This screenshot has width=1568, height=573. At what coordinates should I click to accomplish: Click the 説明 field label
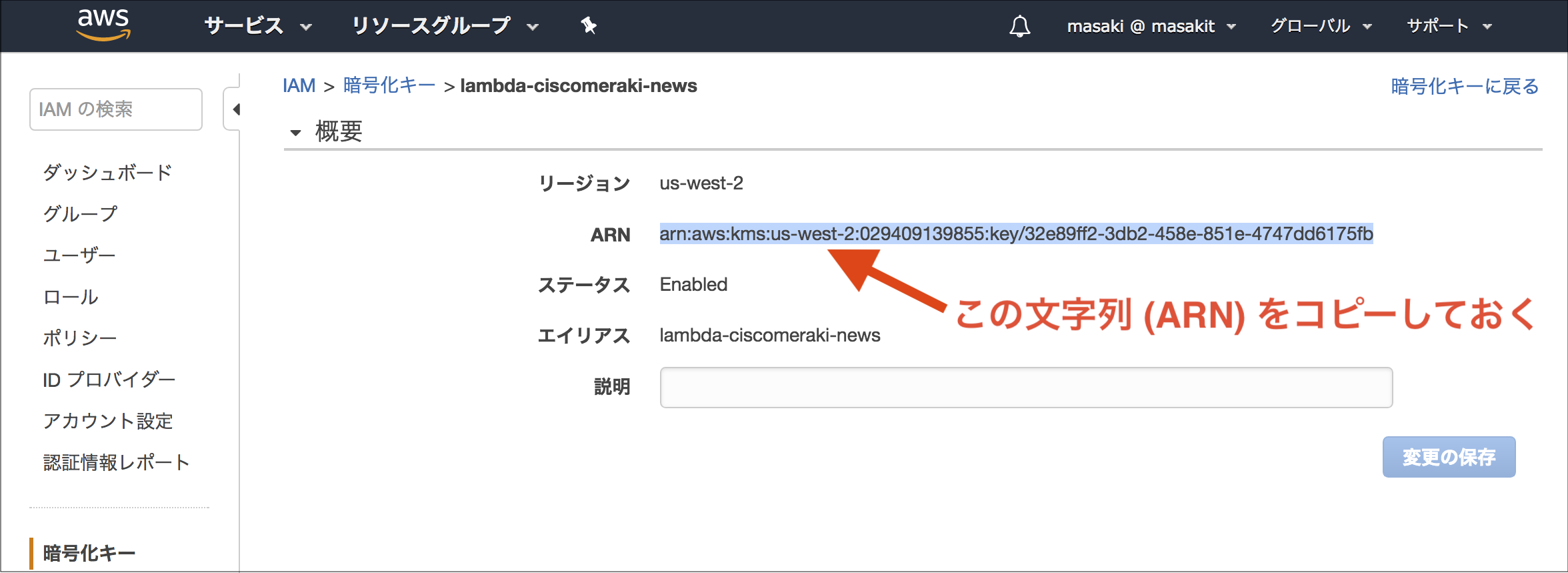[x=612, y=387]
